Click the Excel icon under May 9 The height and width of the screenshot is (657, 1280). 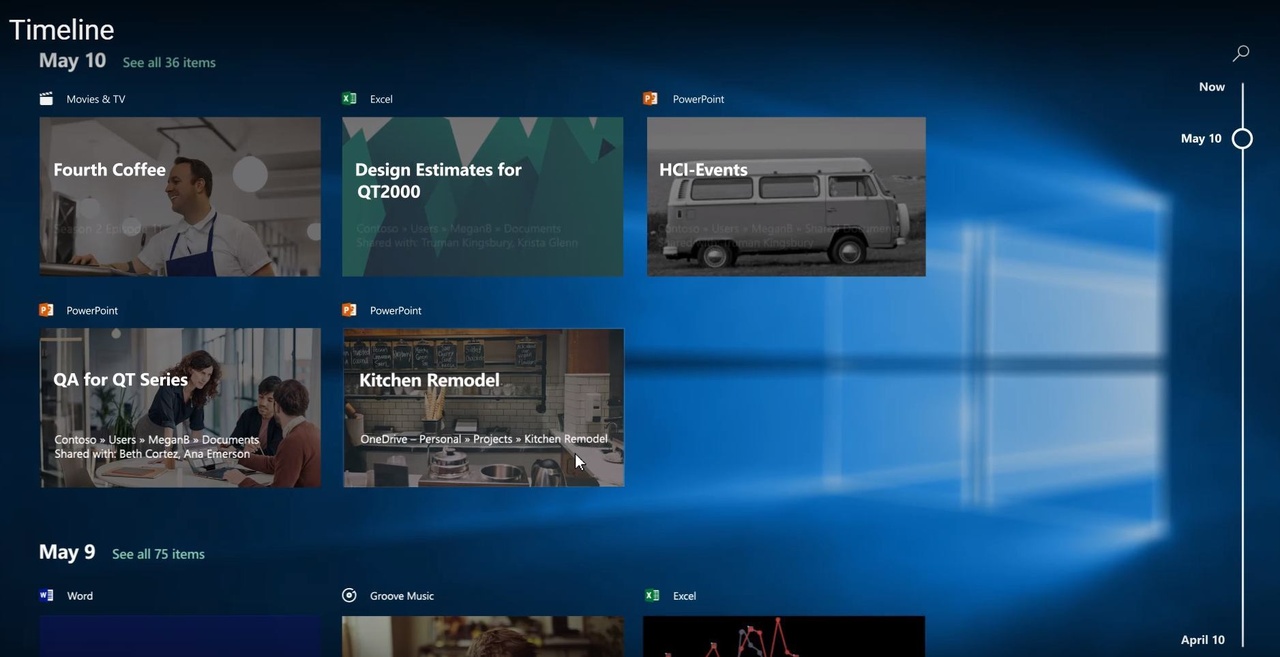point(652,595)
